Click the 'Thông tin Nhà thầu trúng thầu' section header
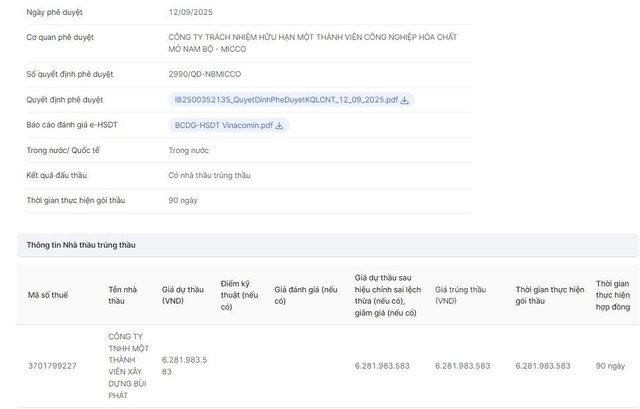 (81, 244)
